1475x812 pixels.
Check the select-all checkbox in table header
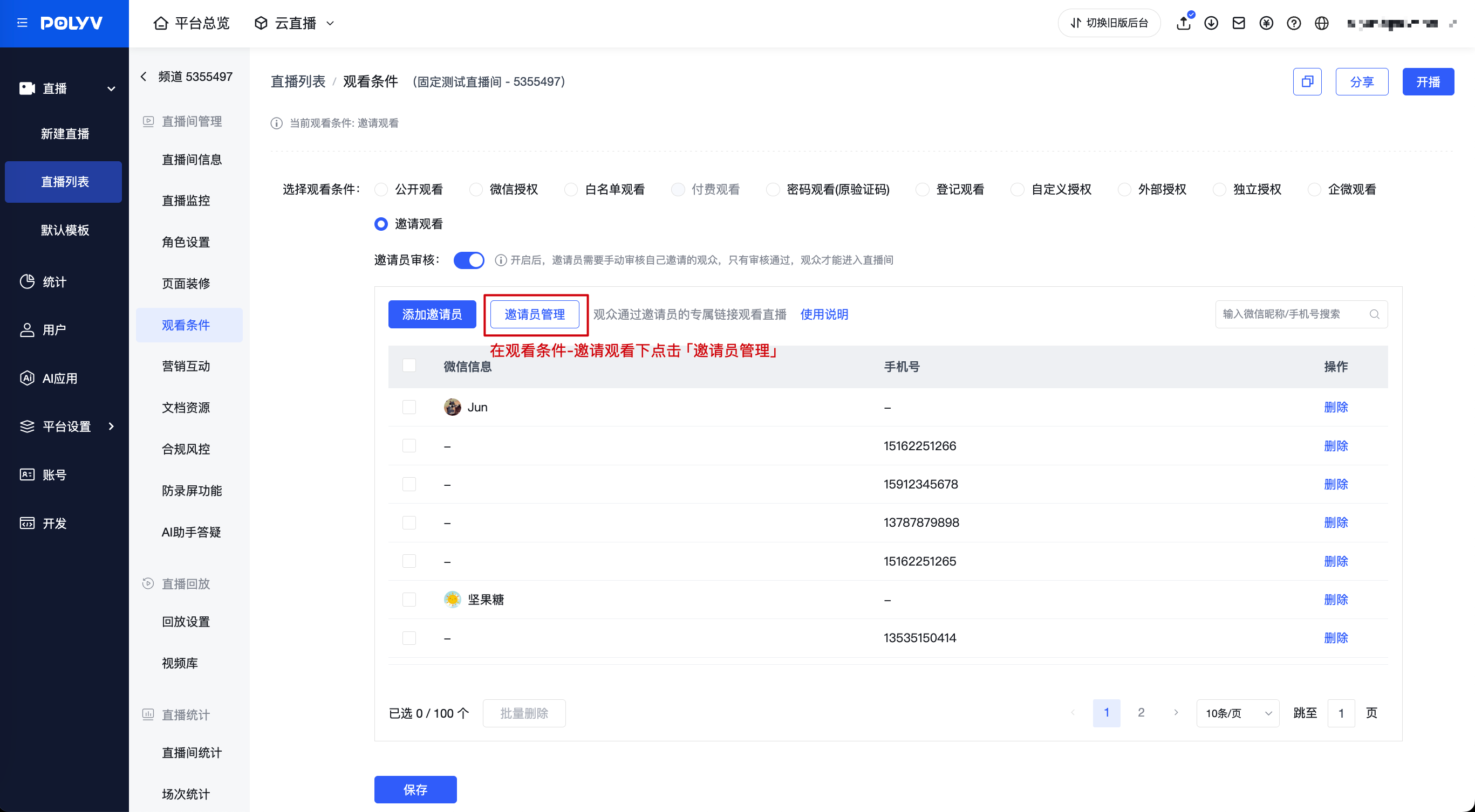pyautogui.click(x=409, y=366)
